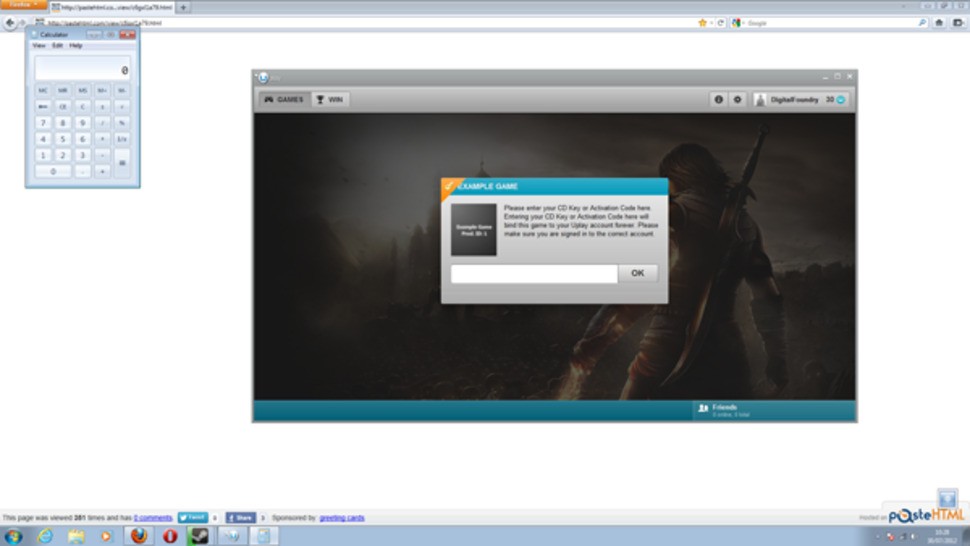970x546 pixels.
Task: Click the 1 key in Calculator
Action: (43, 155)
